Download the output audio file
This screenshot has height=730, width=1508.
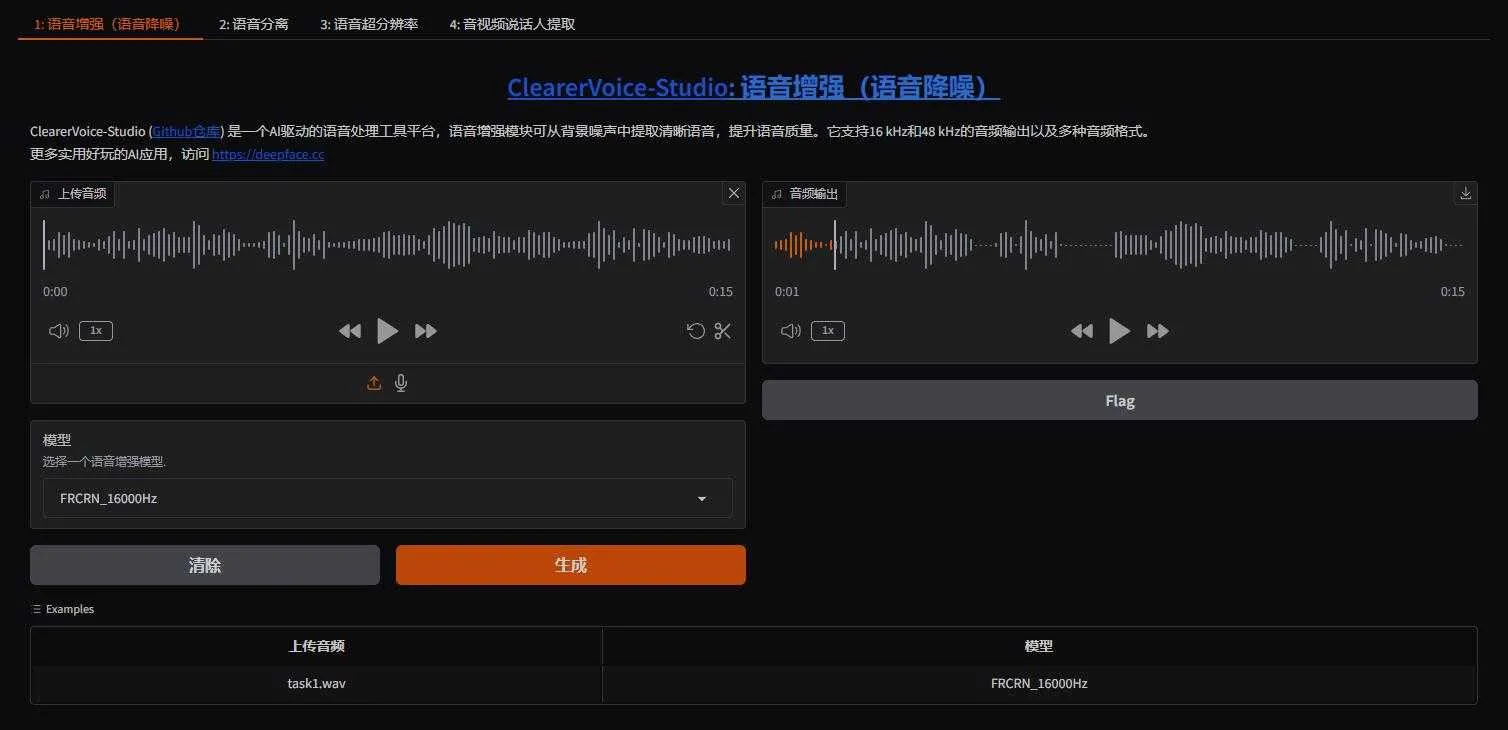1466,194
